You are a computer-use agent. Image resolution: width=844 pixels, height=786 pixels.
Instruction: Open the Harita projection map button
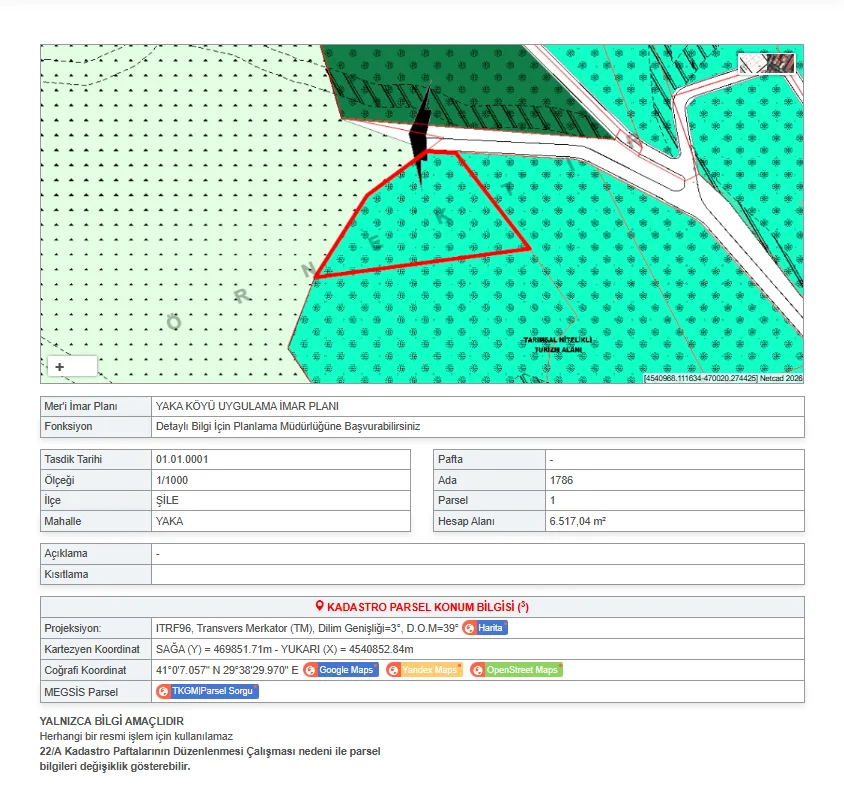coord(485,628)
